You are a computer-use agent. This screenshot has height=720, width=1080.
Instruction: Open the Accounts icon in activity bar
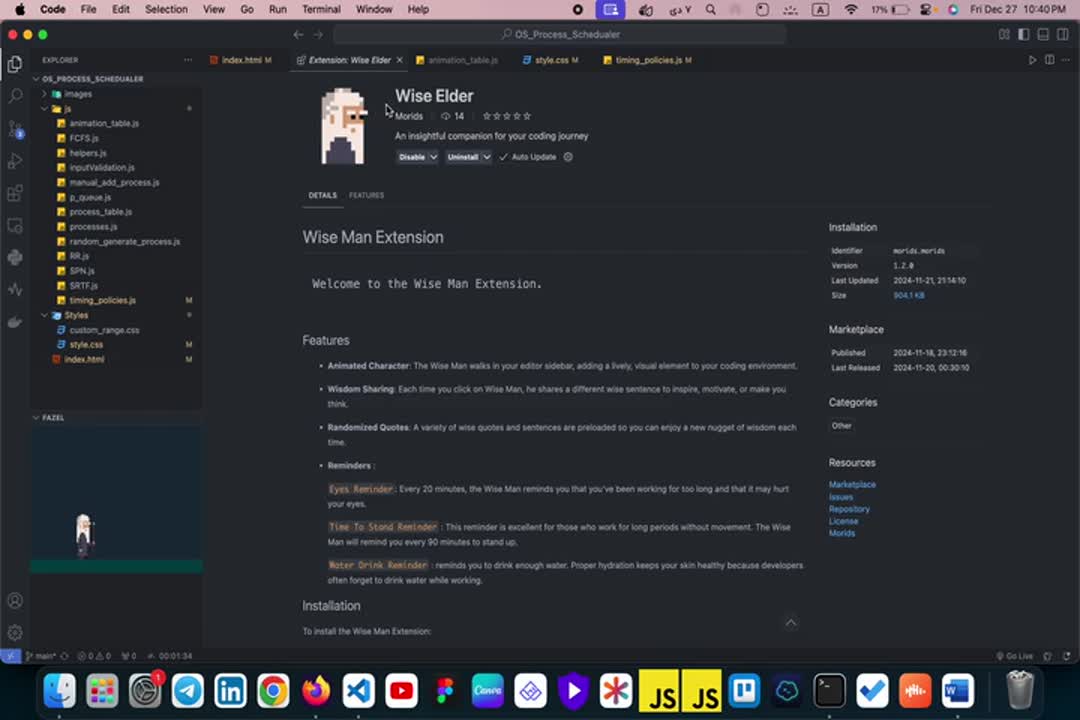pos(14,601)
